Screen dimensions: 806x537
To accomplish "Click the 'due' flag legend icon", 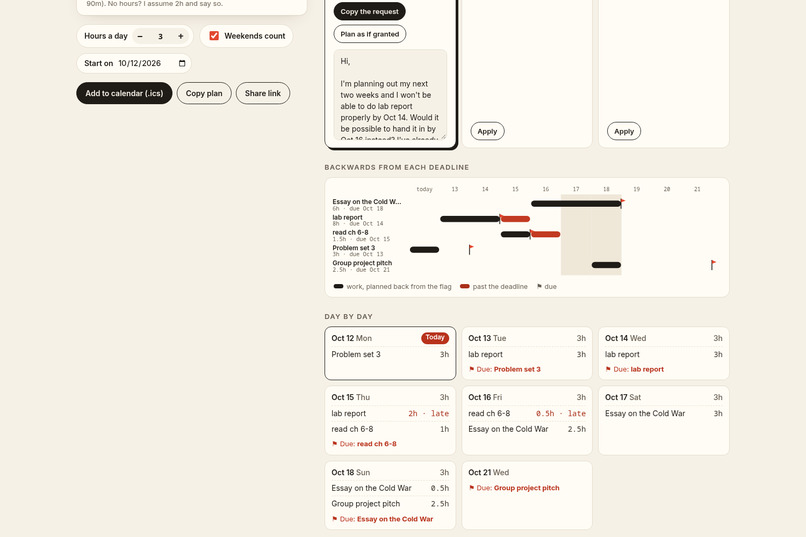I will click(539, 286).
